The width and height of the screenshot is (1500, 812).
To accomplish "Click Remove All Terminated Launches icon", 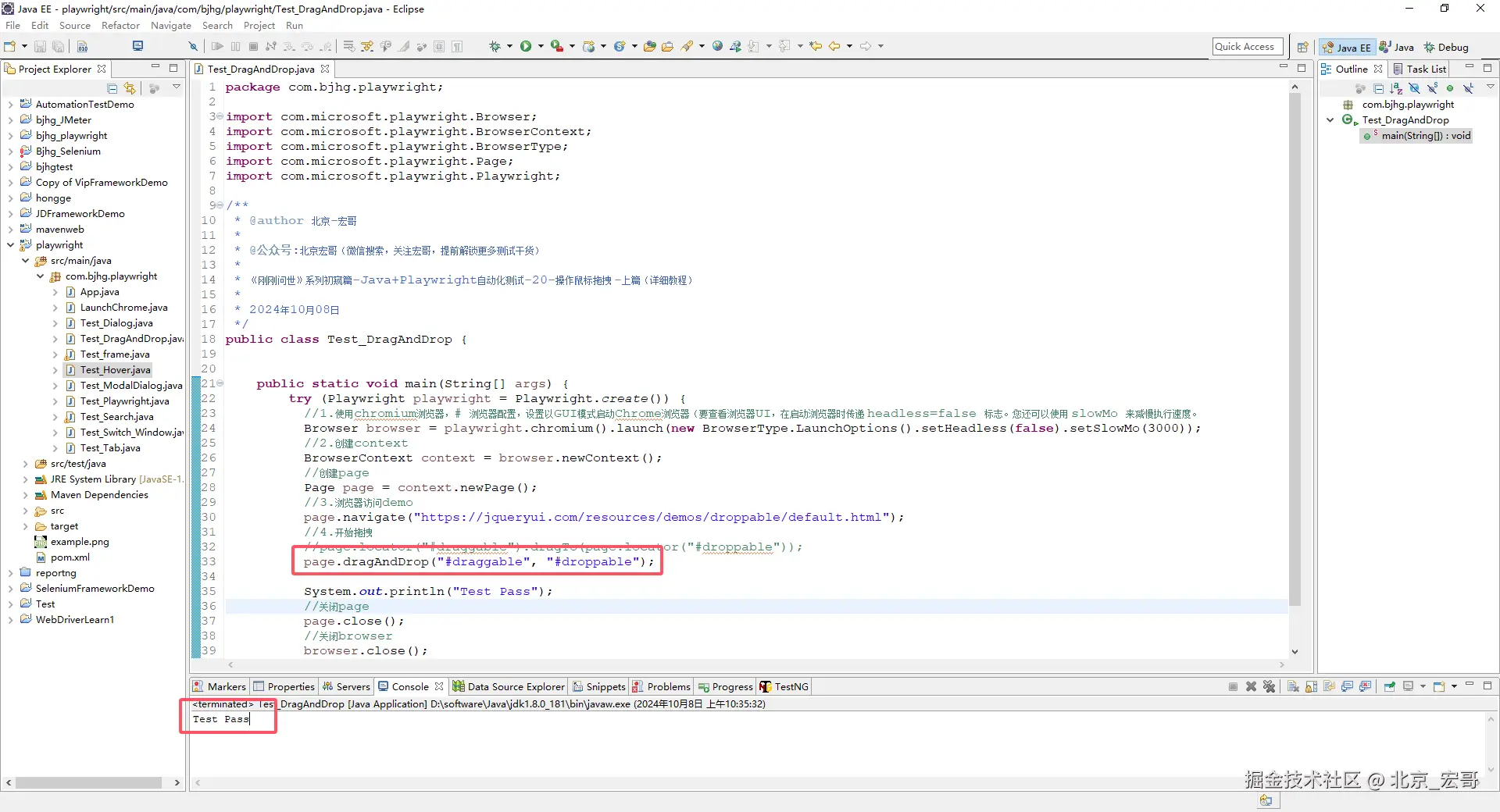I will tap(1269, 686).
